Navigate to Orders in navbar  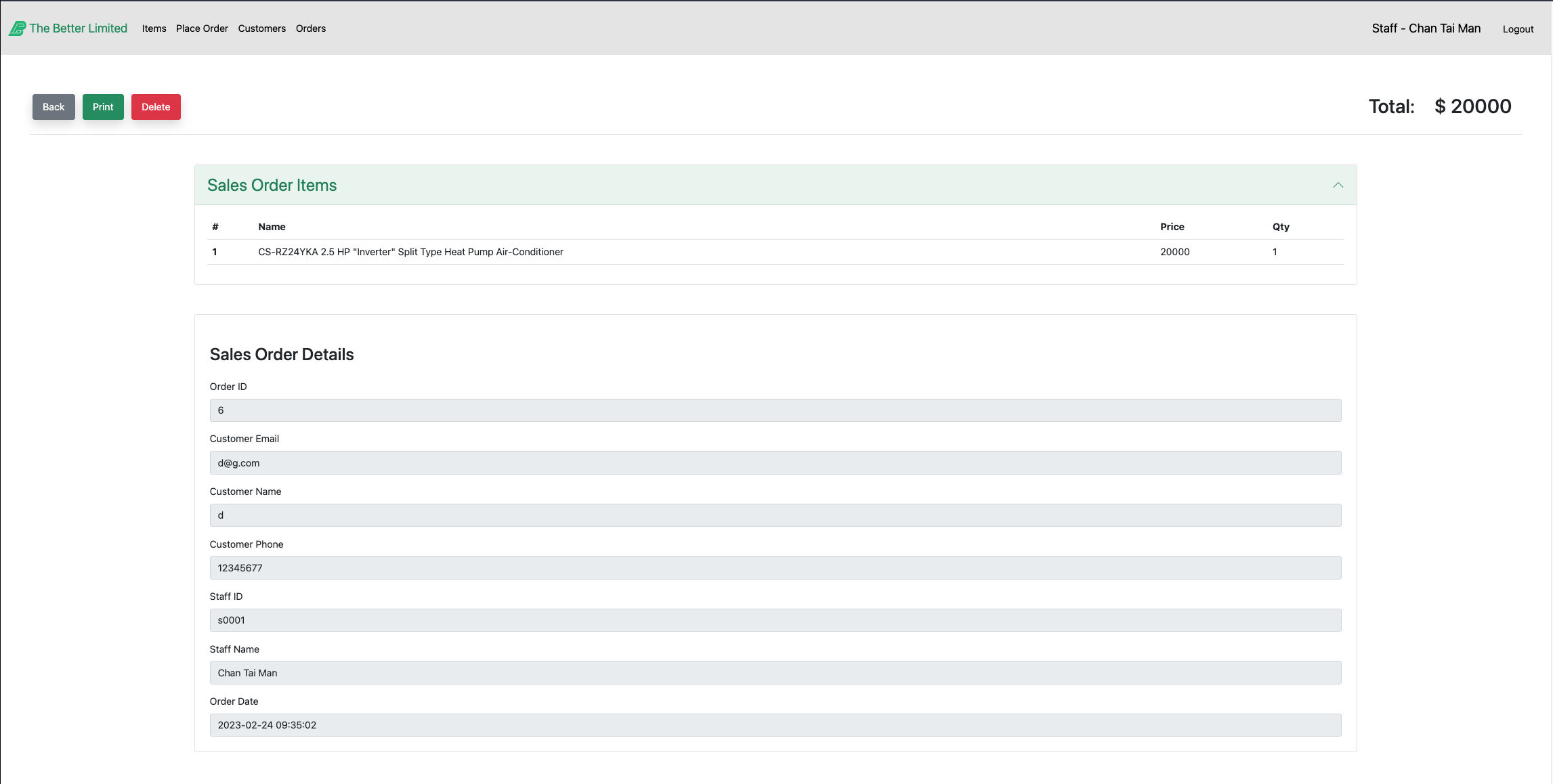(310, 28)
